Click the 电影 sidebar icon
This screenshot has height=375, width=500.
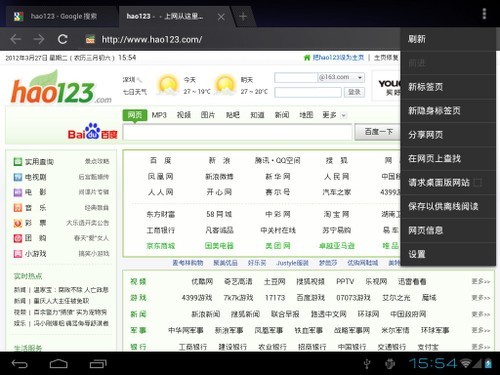(18, 192)
